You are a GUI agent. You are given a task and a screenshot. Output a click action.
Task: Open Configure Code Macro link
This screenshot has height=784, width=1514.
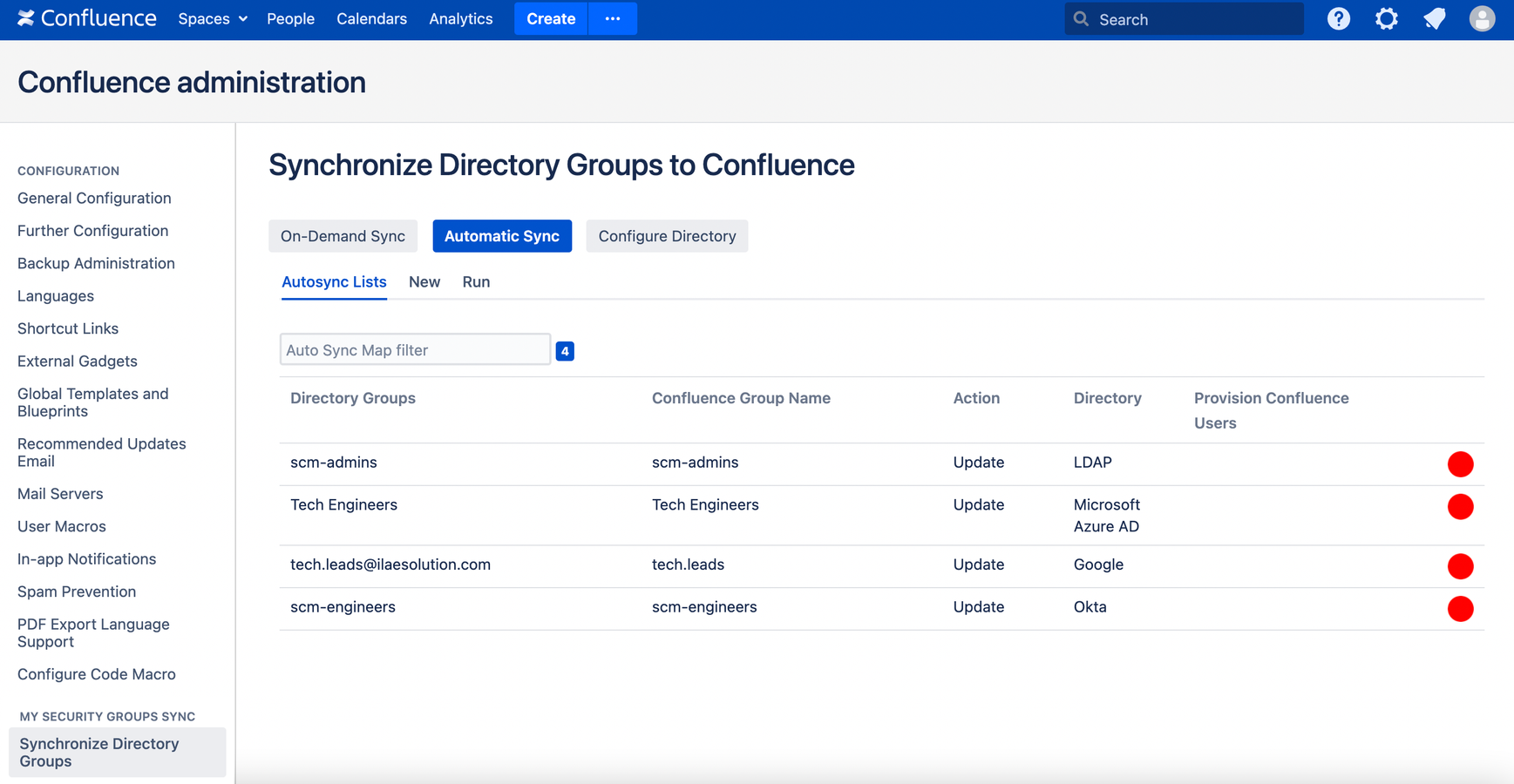tap(97, 674)
